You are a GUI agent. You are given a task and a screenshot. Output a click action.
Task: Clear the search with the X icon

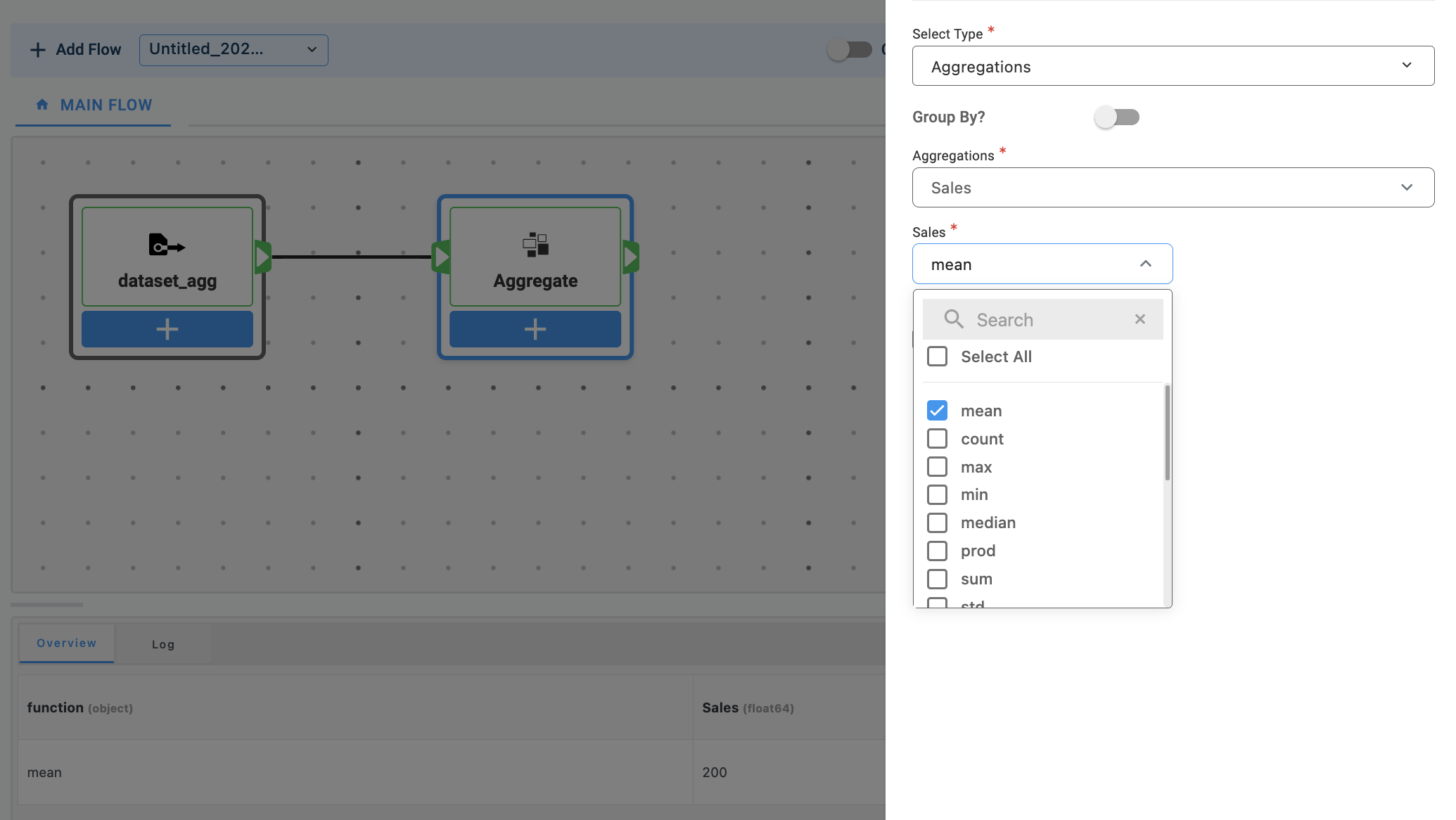point(1139,319)
